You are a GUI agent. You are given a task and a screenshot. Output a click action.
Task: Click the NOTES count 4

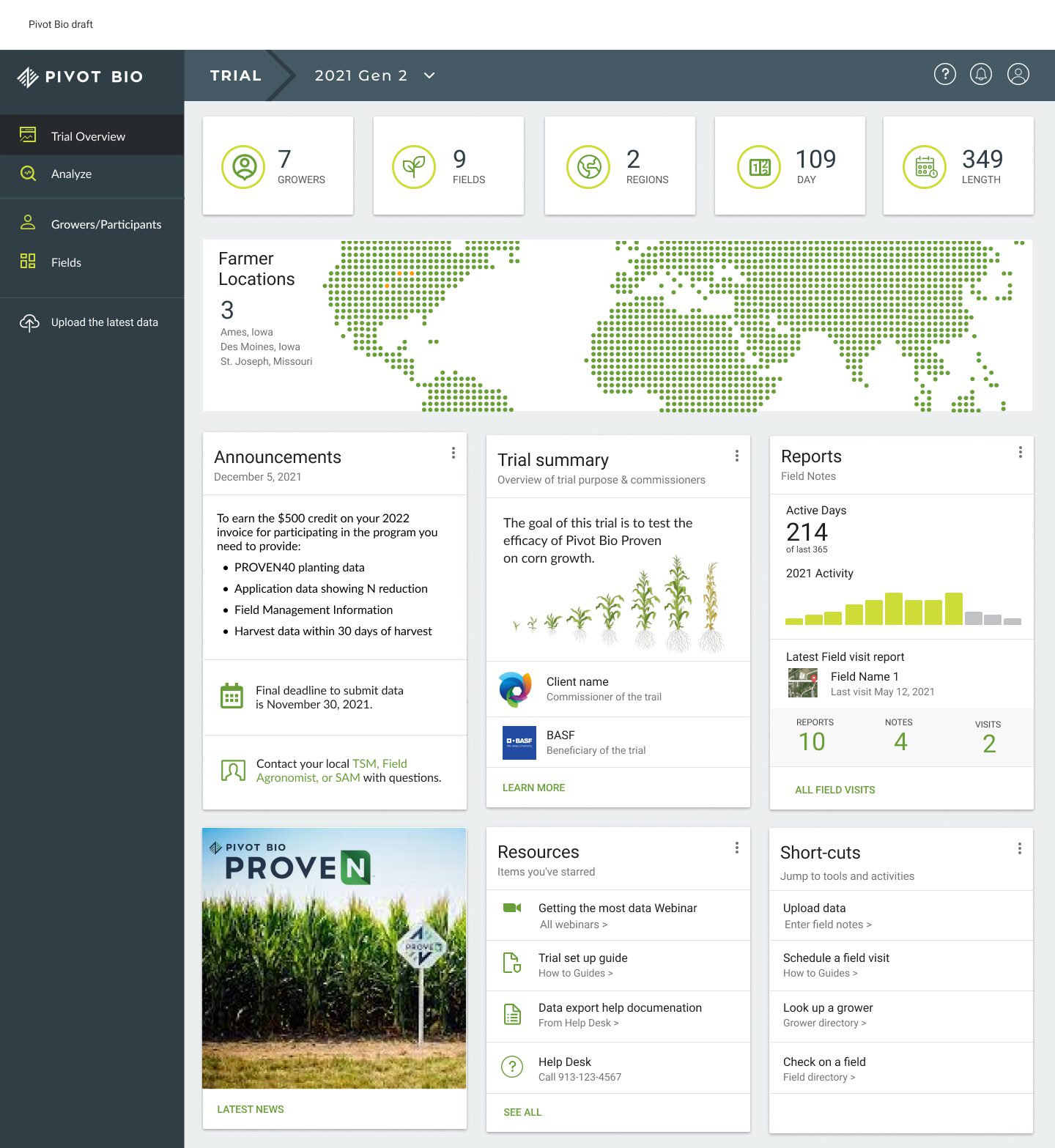(900, 741)
